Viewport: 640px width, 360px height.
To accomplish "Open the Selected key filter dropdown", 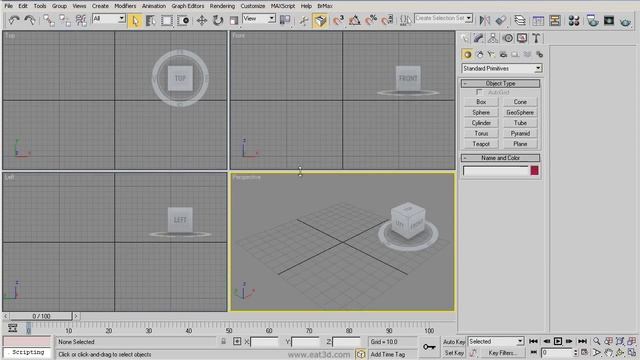I will 496,341.
